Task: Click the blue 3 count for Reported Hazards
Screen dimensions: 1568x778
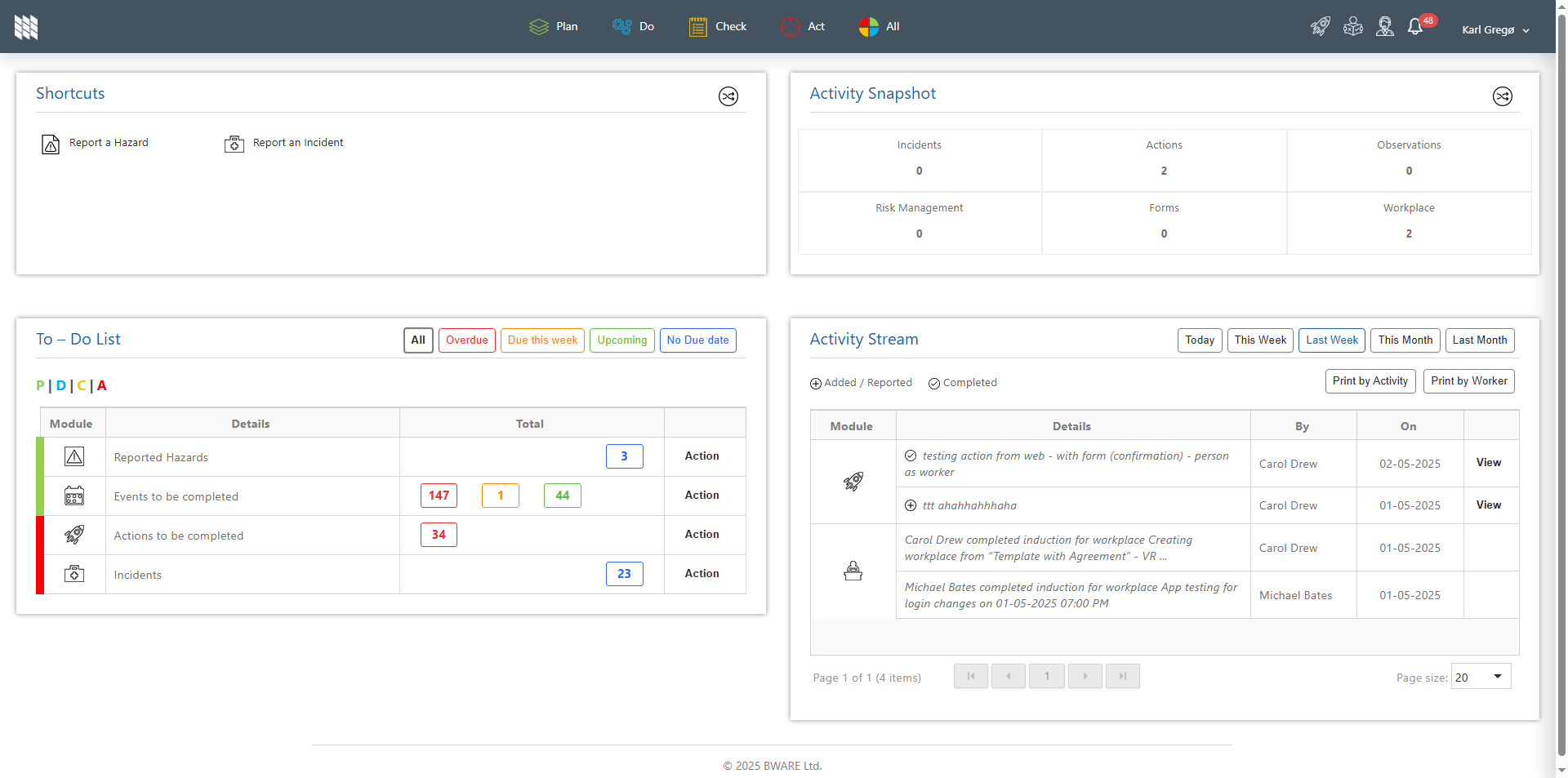Action: coord(625,456)
